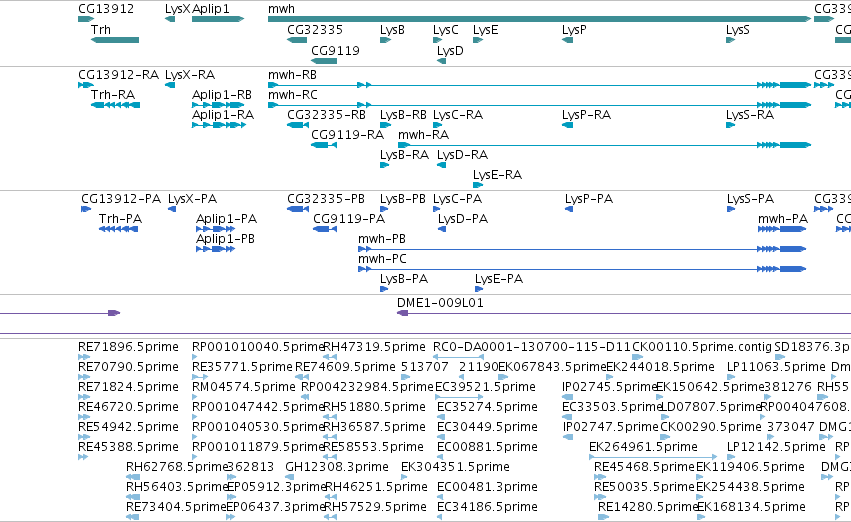This screenshot has height=522, width=851.
Task: Click the EC39521.5prime EST label
Action: pyautogui.click(x=486, y=387)
